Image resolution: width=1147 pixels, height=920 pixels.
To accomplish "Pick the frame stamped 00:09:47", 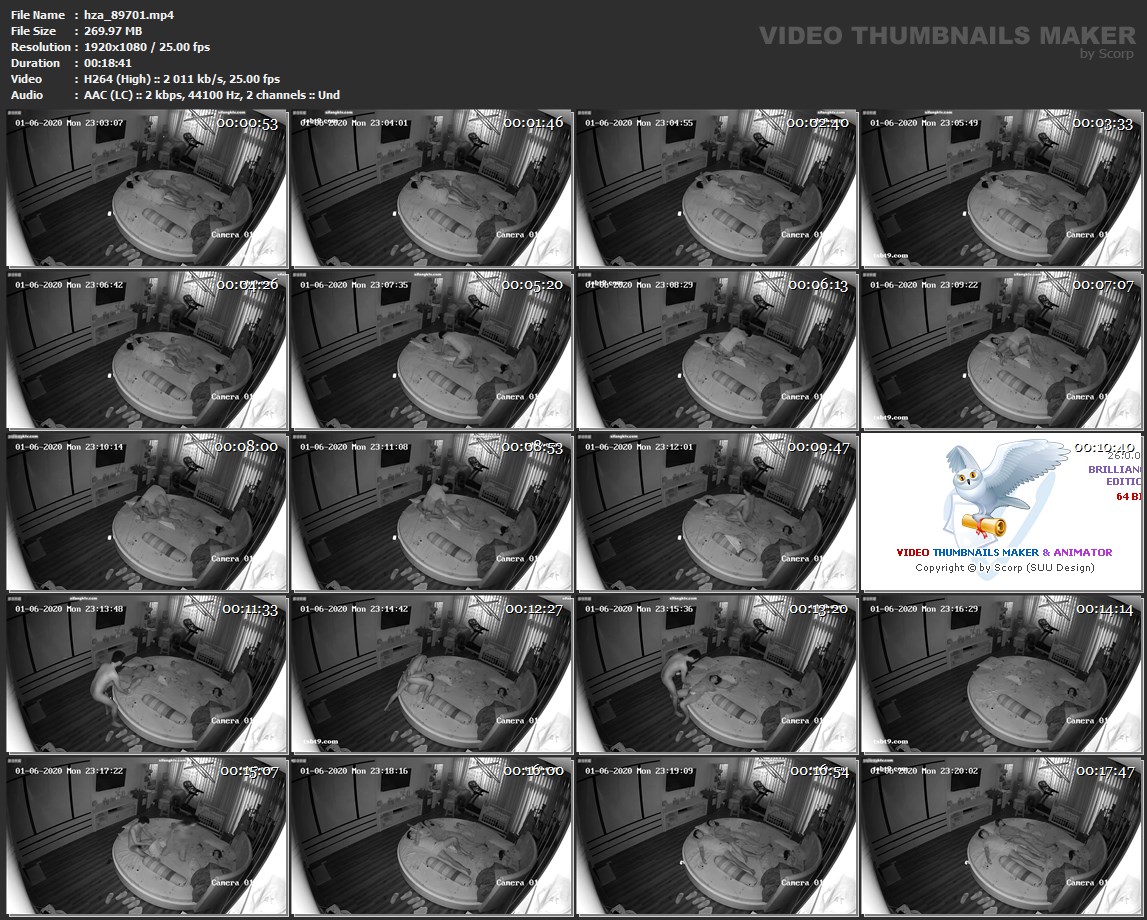I will (716, 512).
